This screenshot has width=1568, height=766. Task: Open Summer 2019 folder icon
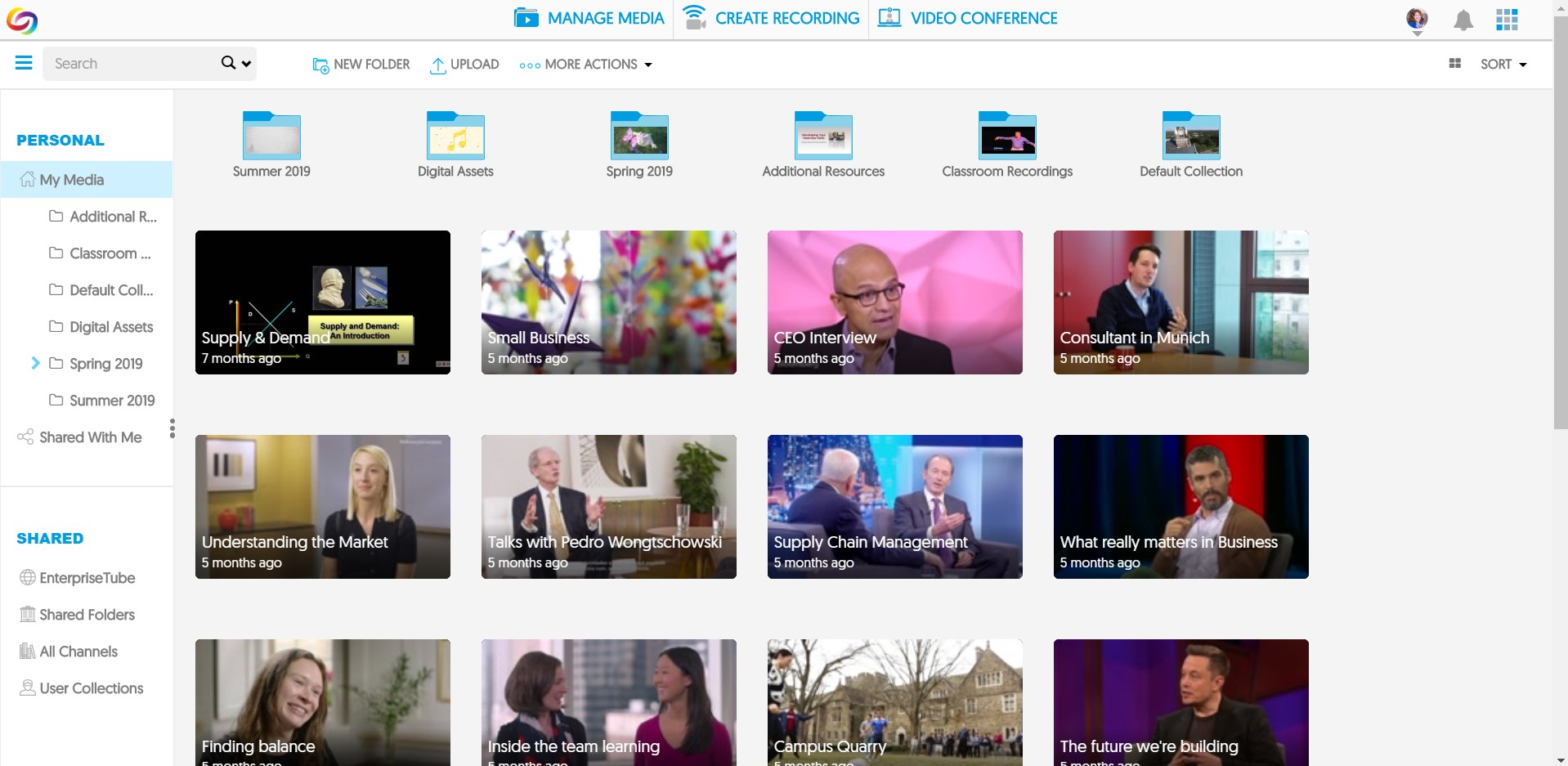tap(271, 135)
